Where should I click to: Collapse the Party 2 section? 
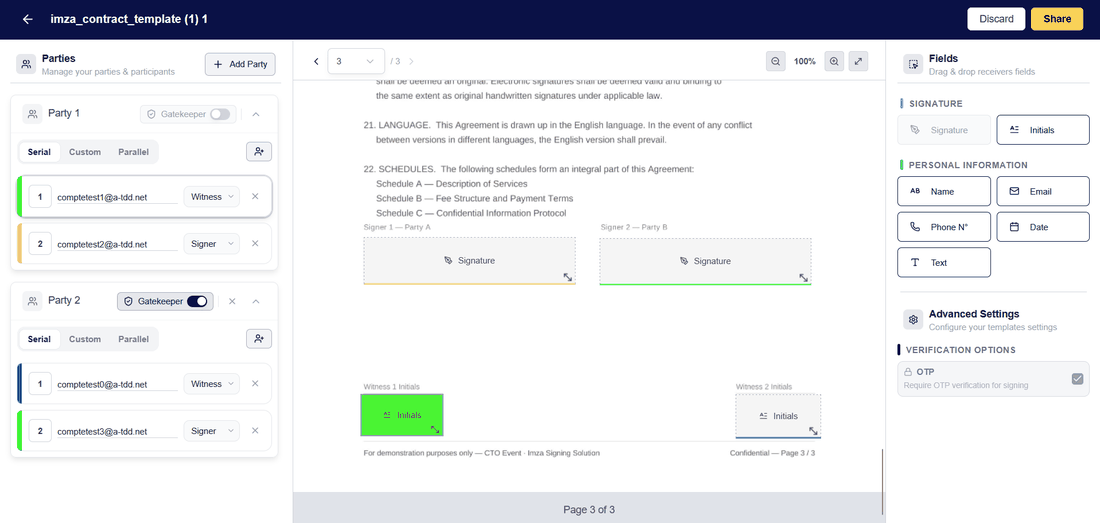[x=256, y=301]
